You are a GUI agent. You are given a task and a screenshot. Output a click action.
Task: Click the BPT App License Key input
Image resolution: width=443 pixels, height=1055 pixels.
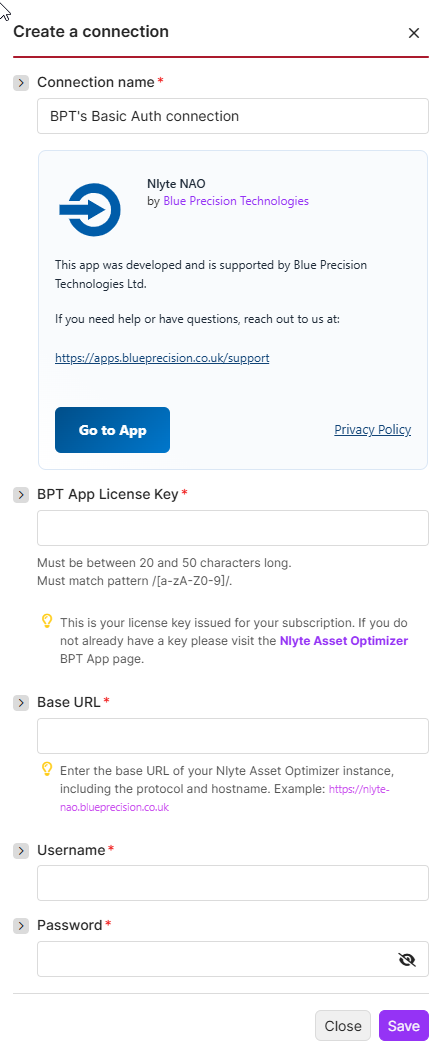point(233,528)
